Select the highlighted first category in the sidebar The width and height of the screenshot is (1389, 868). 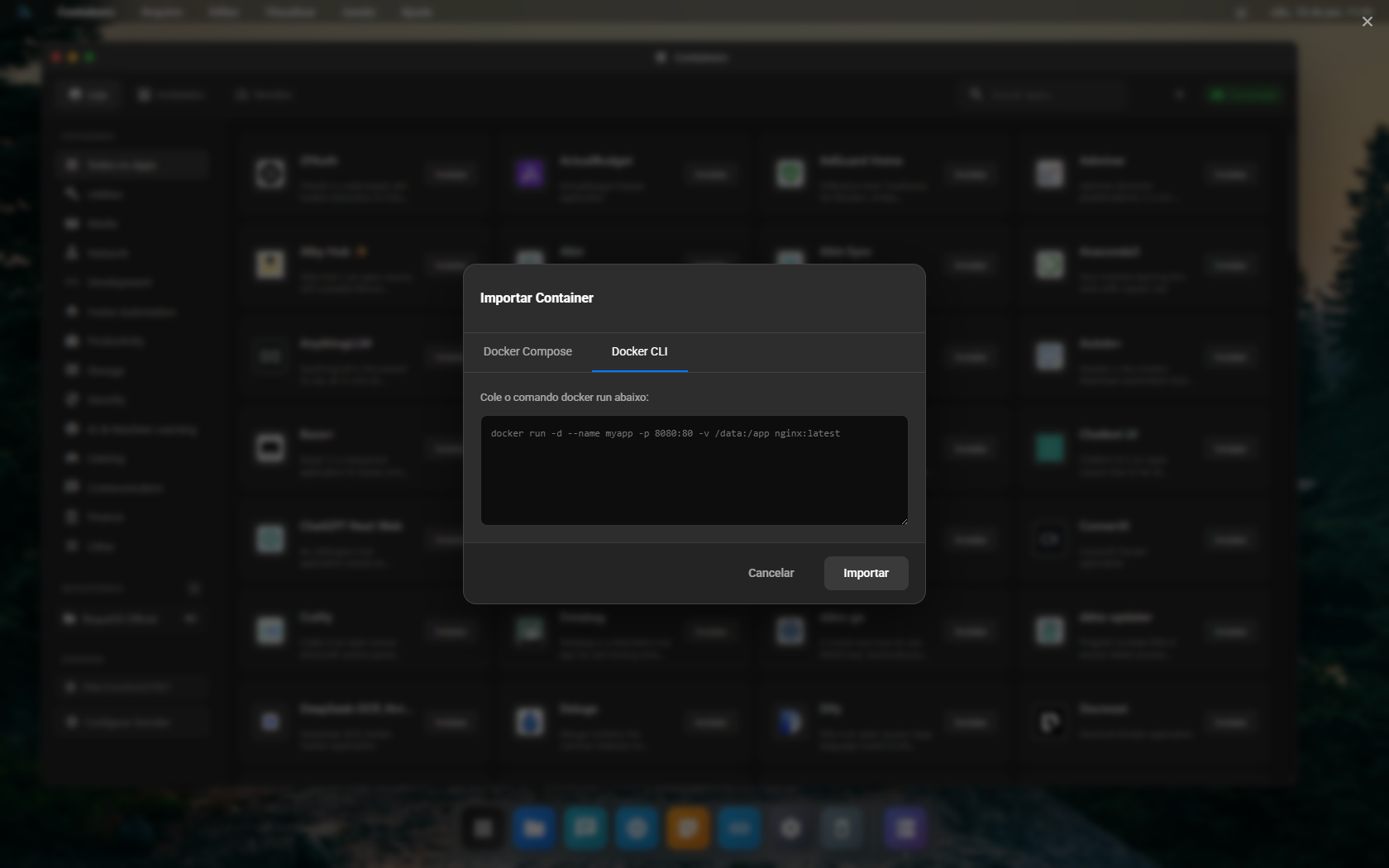coord(132,165)
